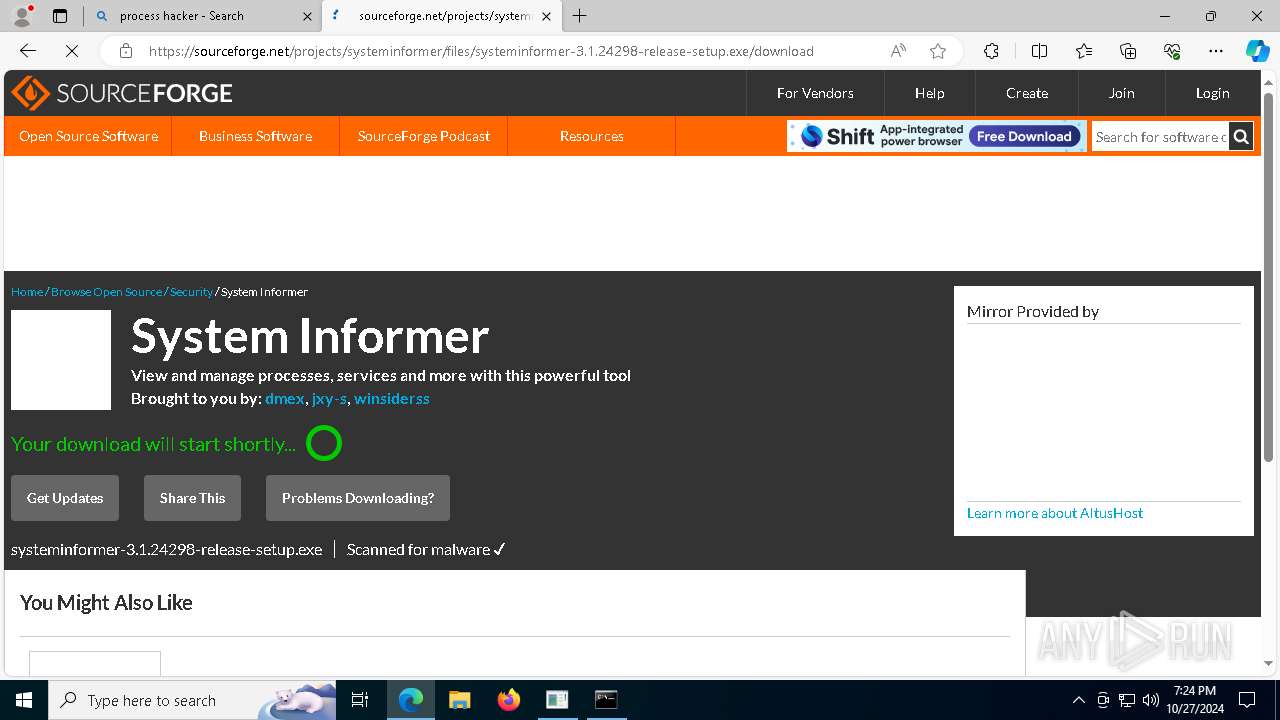Click the SourceForge logo

(121, 93)
